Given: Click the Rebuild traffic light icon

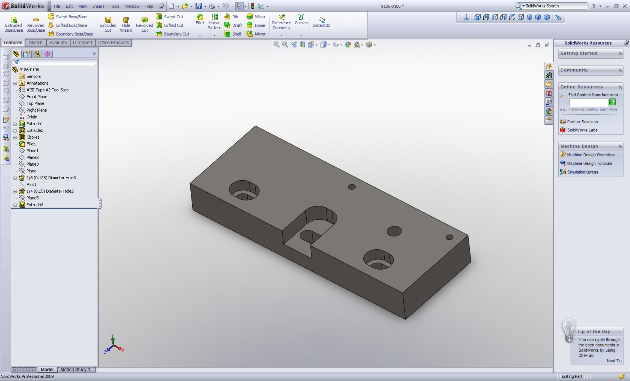Looking at the screenshot, I should pos(252,6).
